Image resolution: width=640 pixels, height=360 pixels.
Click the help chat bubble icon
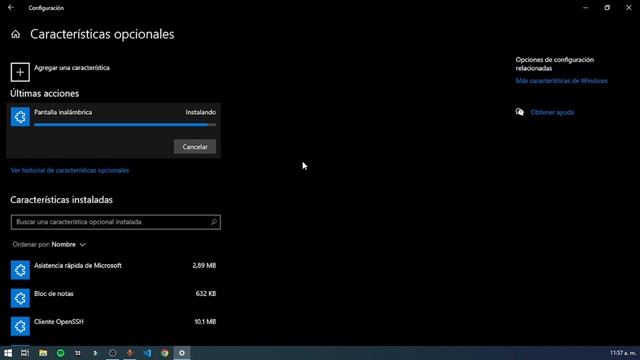520,112
